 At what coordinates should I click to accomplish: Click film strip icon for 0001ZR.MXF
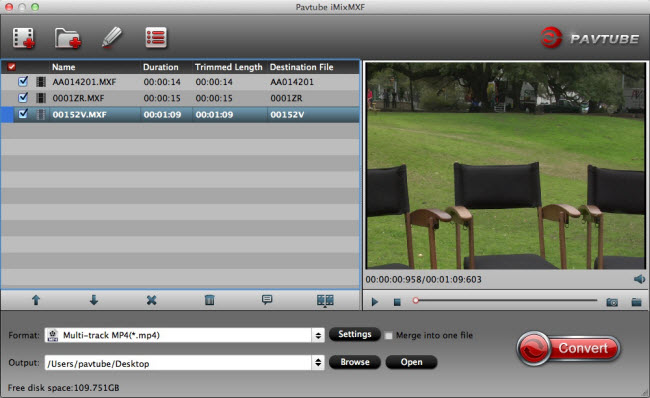(x=41, y=98)
